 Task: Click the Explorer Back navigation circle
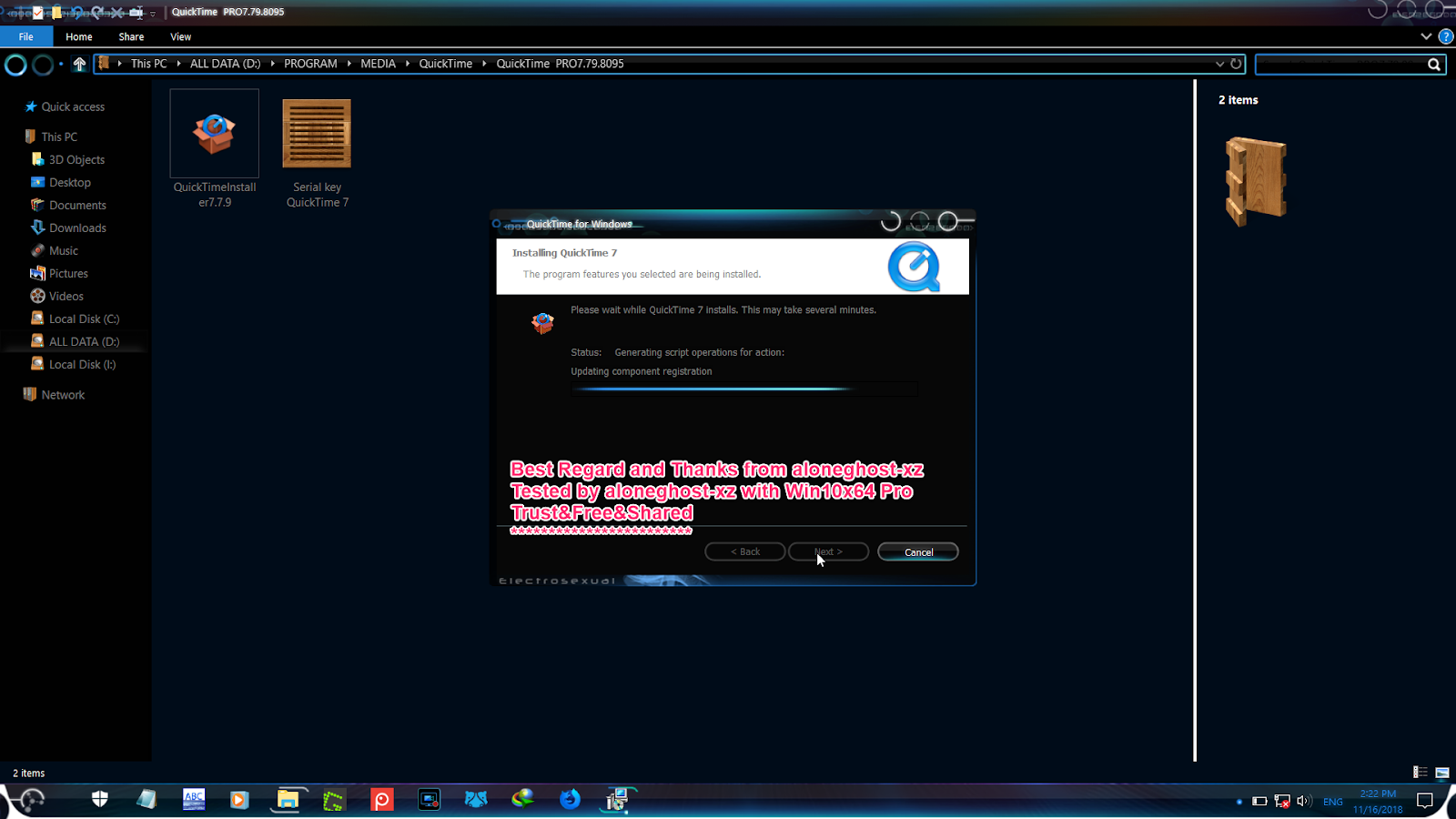(x=15, y=65)
